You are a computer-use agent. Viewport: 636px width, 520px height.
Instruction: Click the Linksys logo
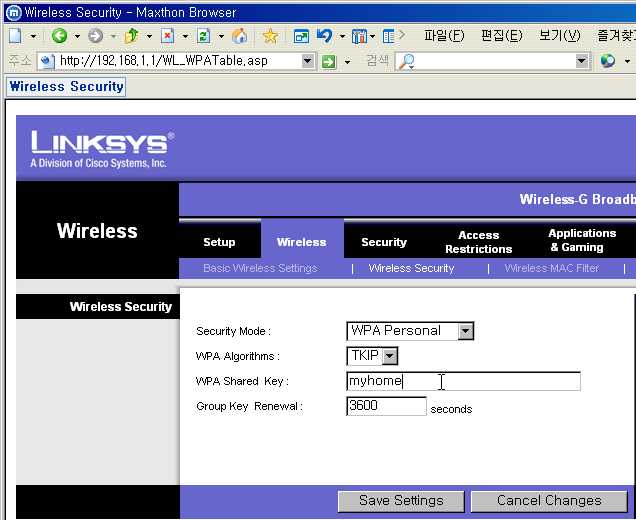coord(103,148)
